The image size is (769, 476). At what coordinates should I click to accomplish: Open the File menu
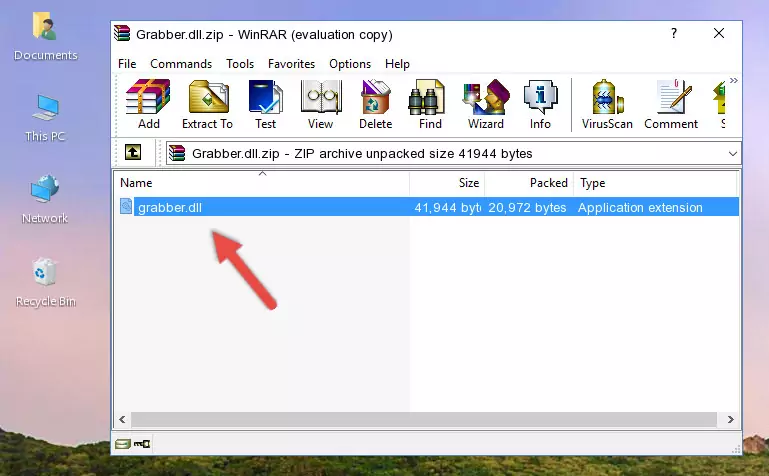(127, 64)
